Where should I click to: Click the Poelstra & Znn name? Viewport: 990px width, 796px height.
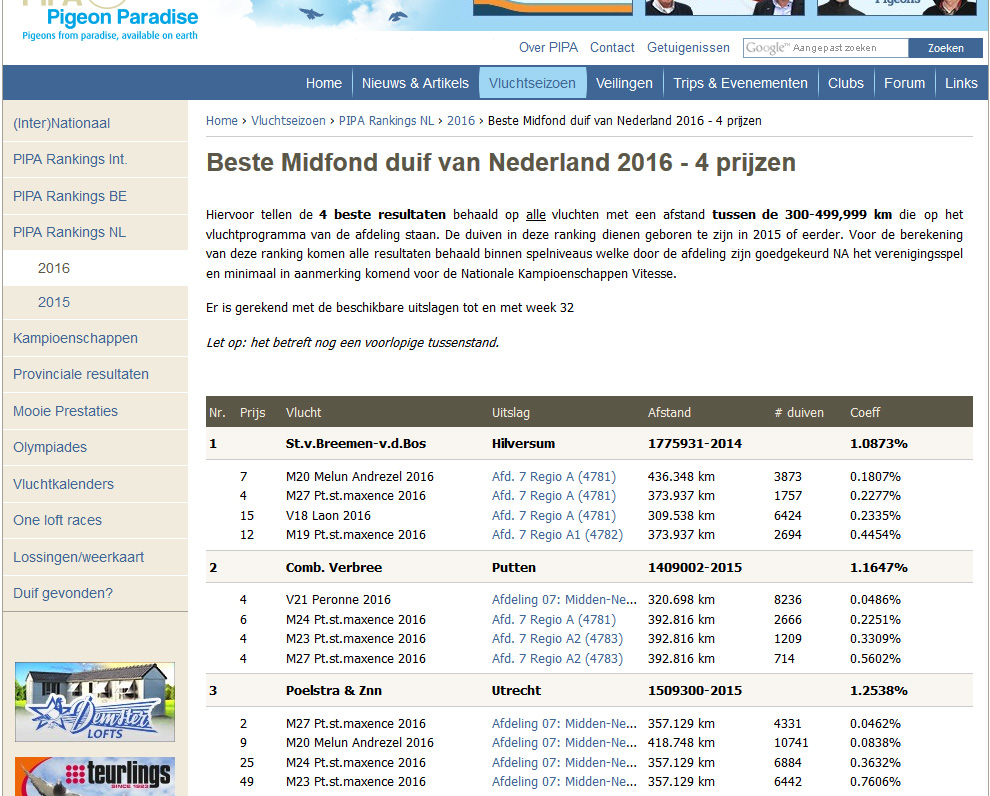point(333,691)
